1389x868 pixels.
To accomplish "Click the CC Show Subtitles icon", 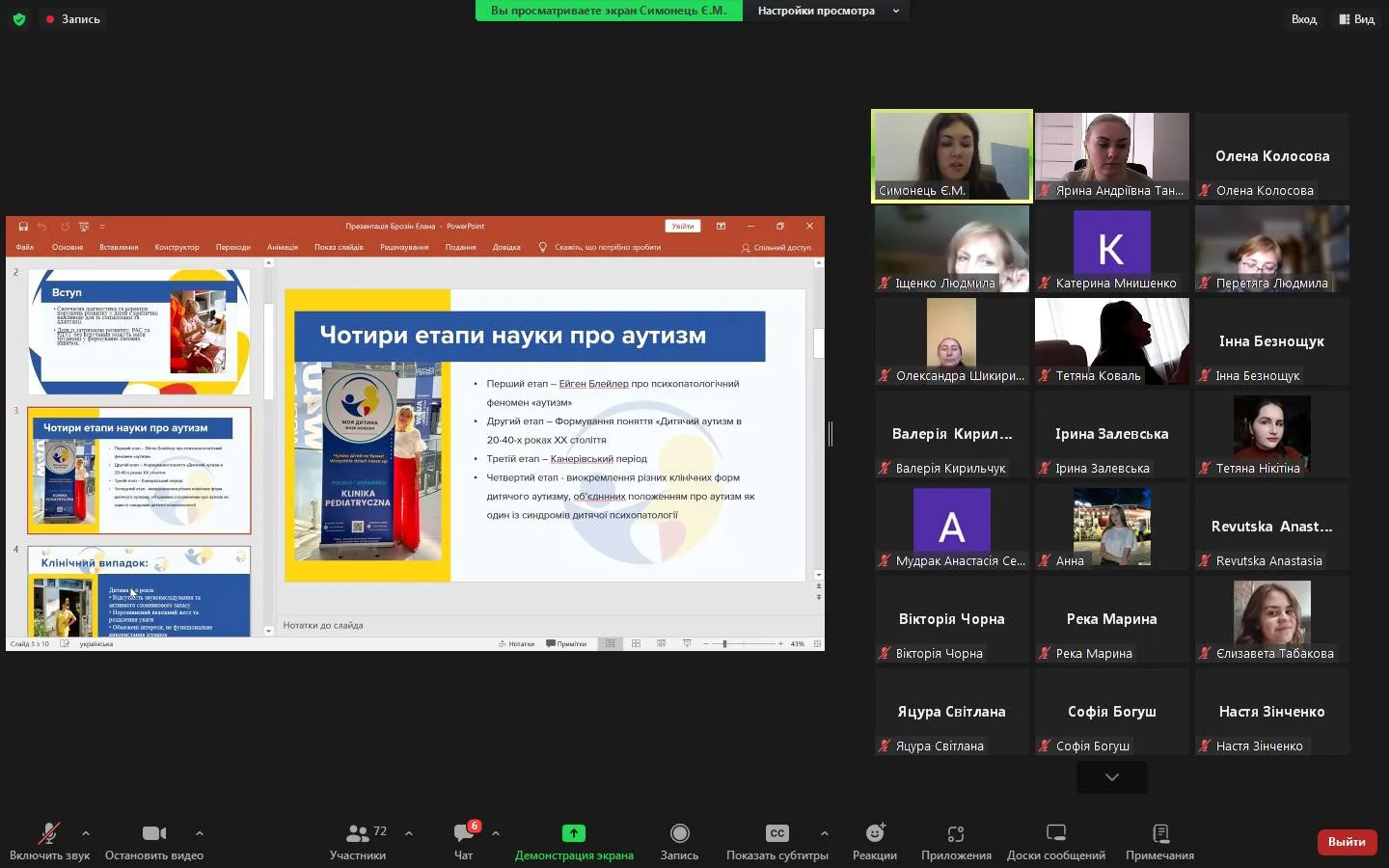I will tap(777, 833).
